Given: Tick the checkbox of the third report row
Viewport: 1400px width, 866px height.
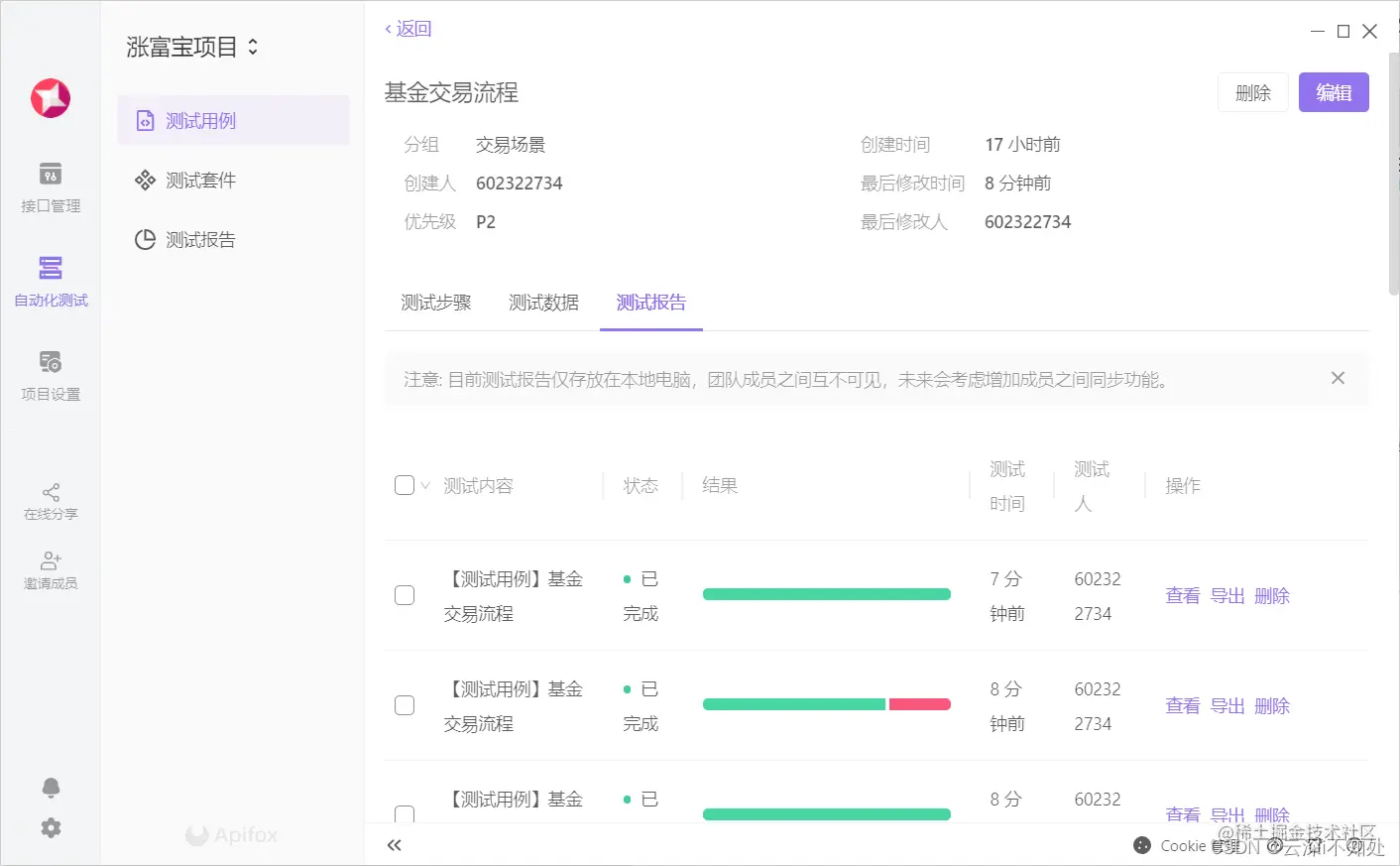Looking at the screenshot, I should (x=405, y=814).
